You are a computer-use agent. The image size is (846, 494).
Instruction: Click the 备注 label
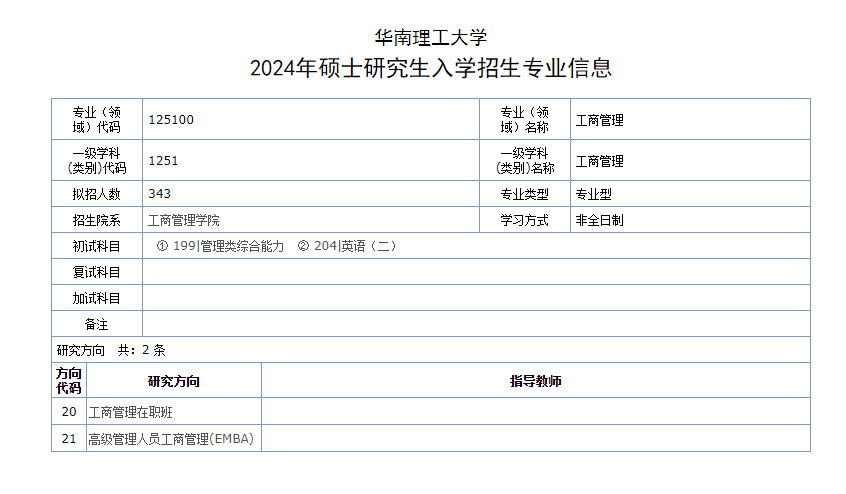(97, 324)
